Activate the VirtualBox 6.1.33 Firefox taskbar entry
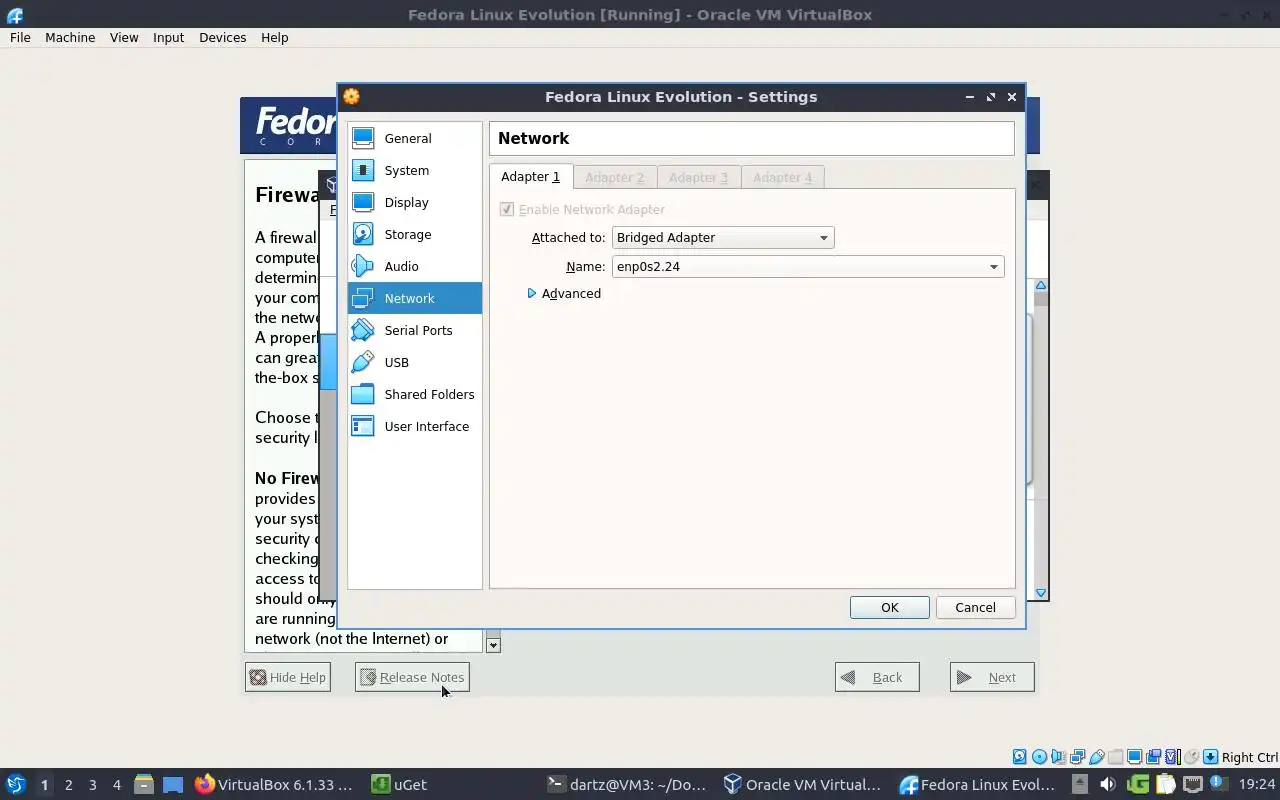 pyautogui.click(x=274, y=785)
